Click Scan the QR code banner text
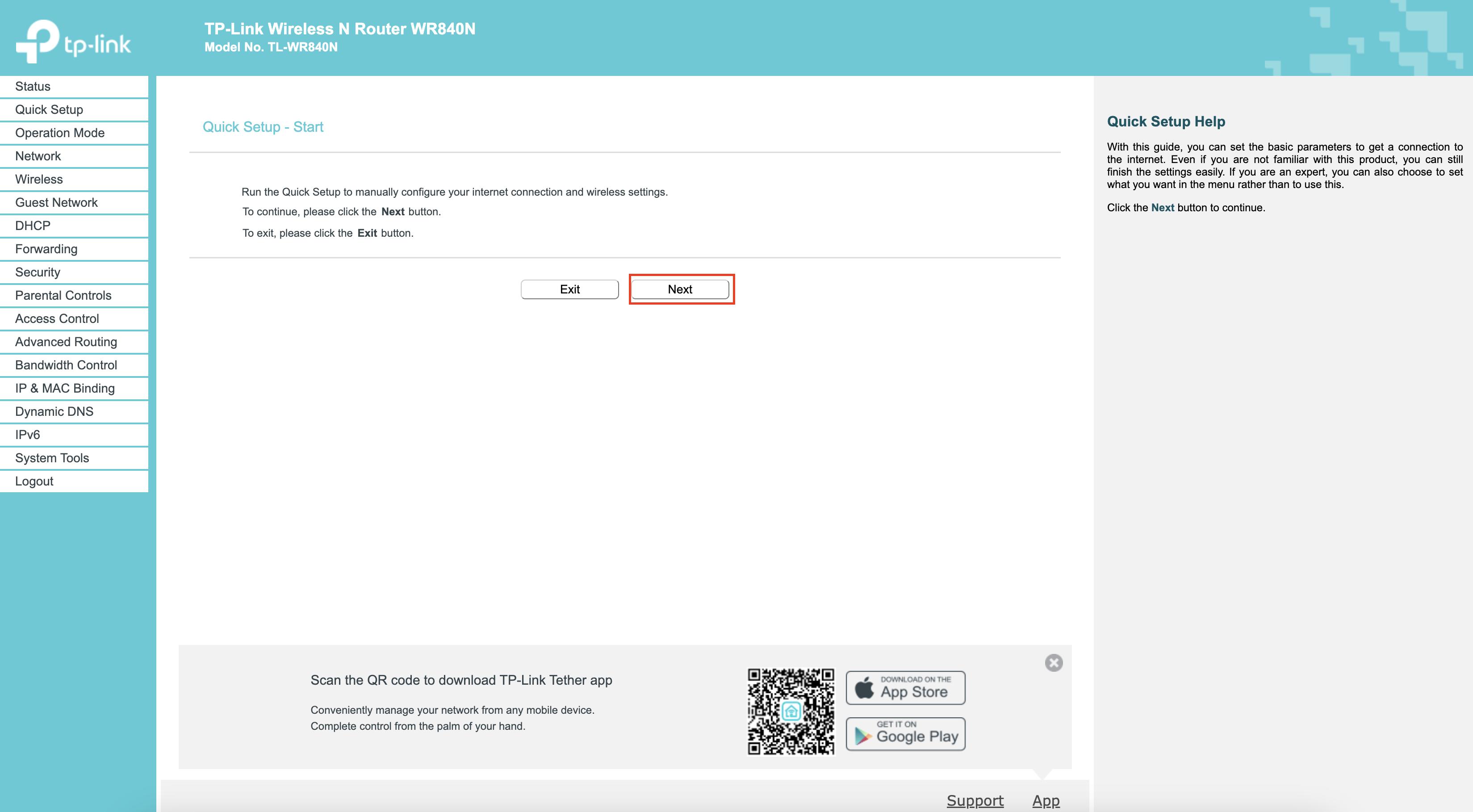The image size is (1473, 812). (461, 681)
